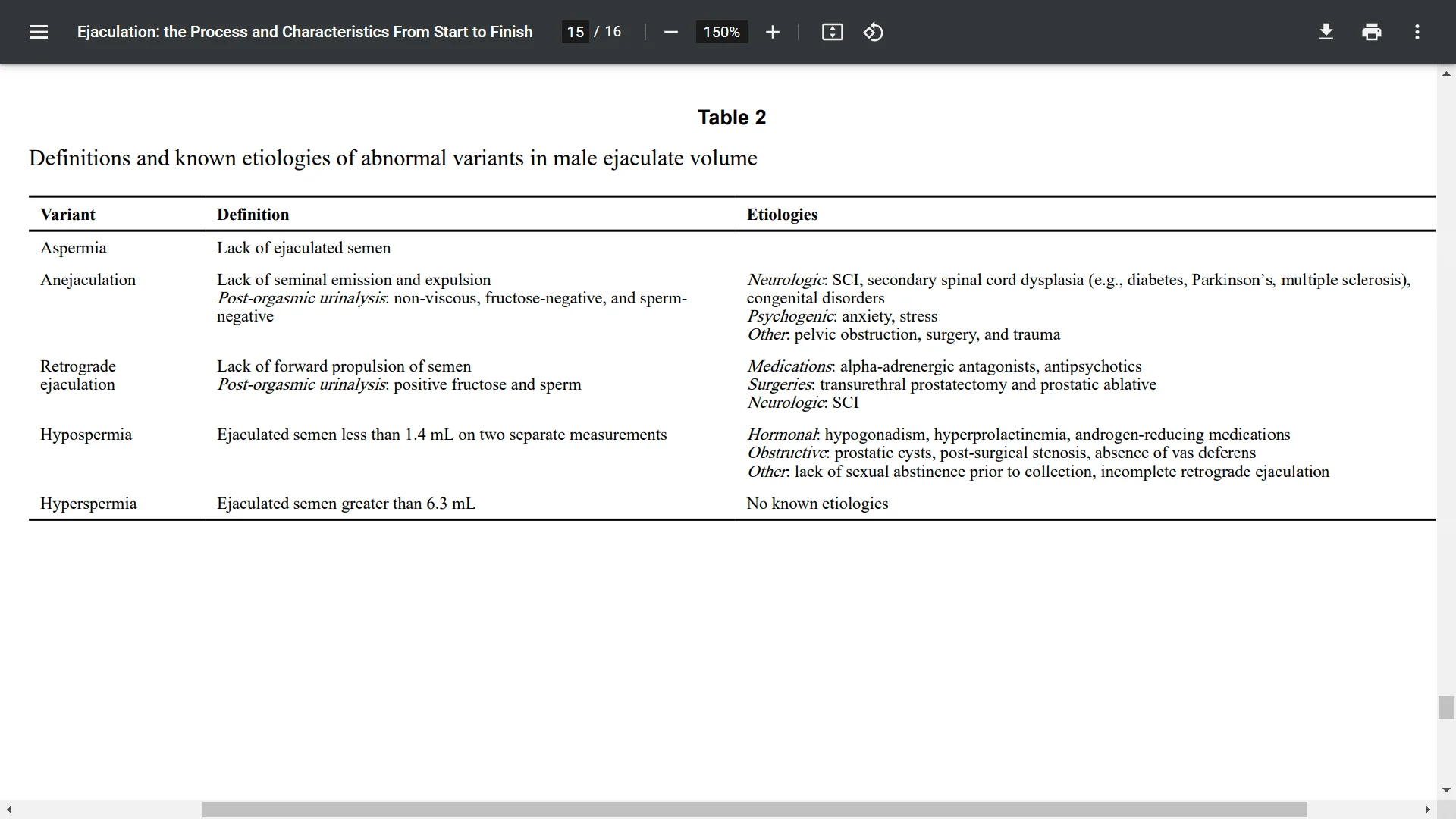Click the hamburger menu icon

coord(39,32)
